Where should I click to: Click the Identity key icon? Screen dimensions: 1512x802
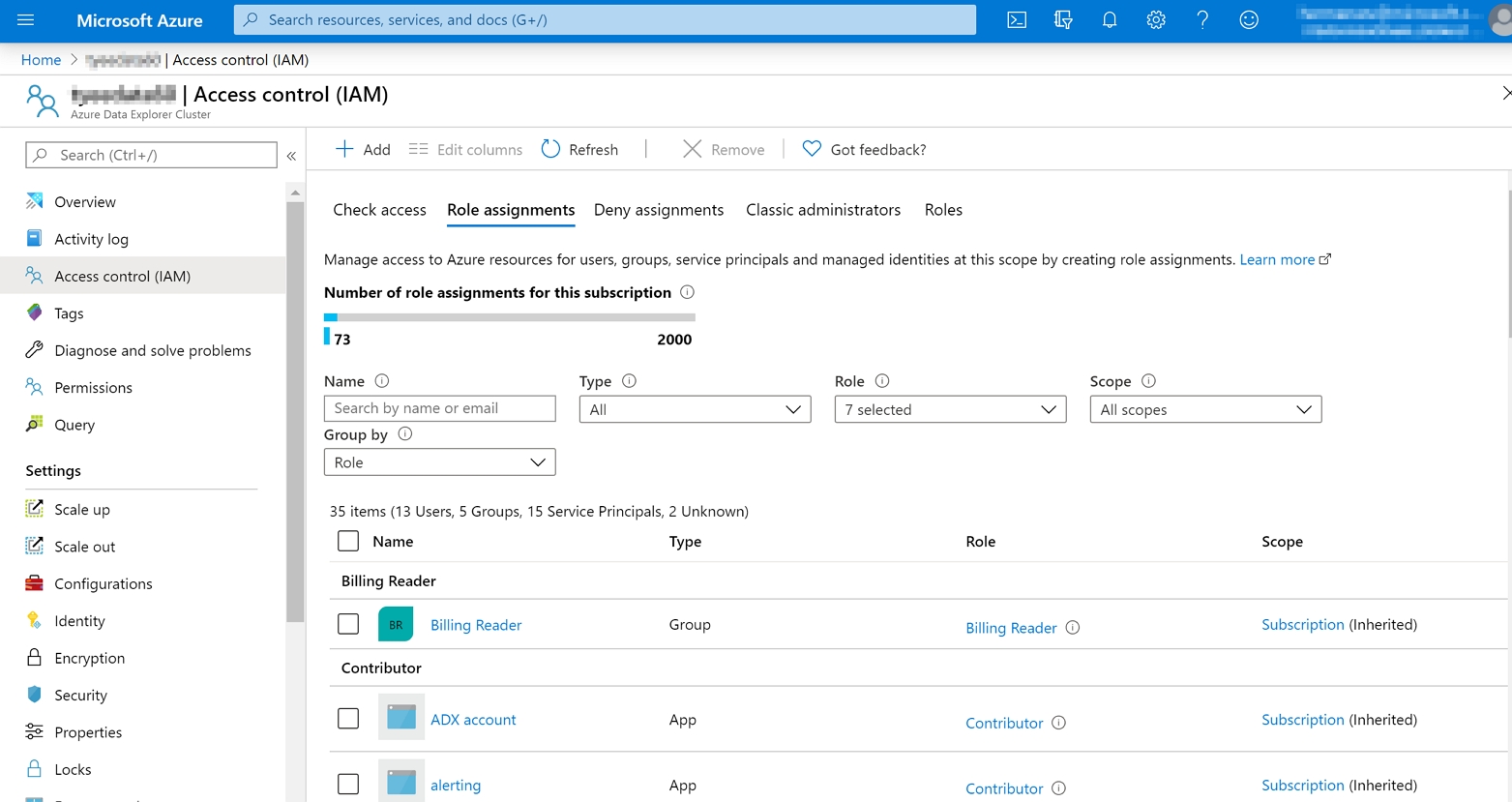point(35,620)
